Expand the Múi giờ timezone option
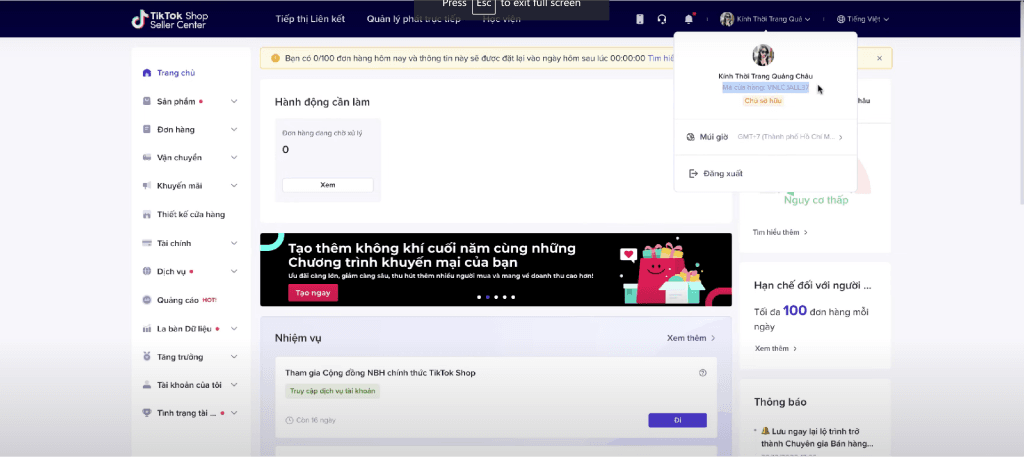Screen dimensions: 1024x457 point(841,137)
